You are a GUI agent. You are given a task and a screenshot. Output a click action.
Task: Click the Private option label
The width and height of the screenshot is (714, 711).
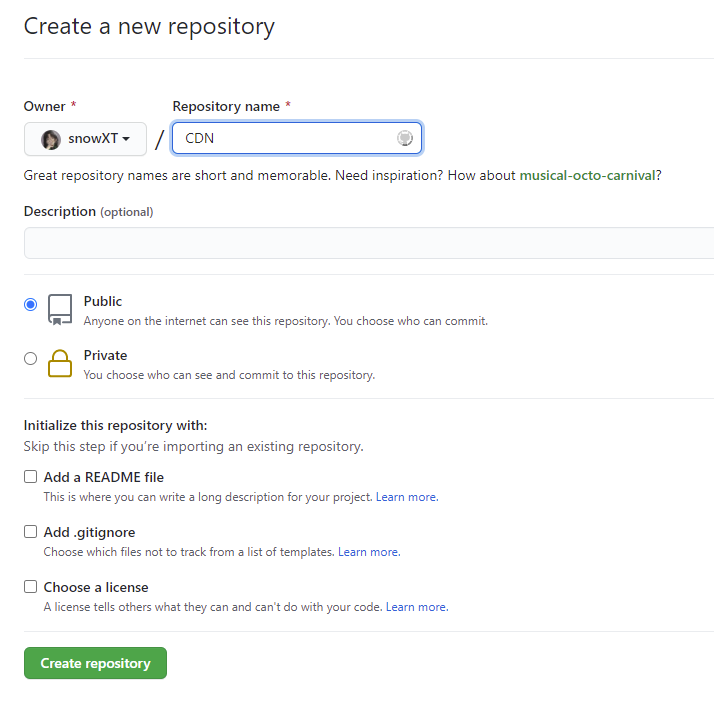tap(105, 355)
